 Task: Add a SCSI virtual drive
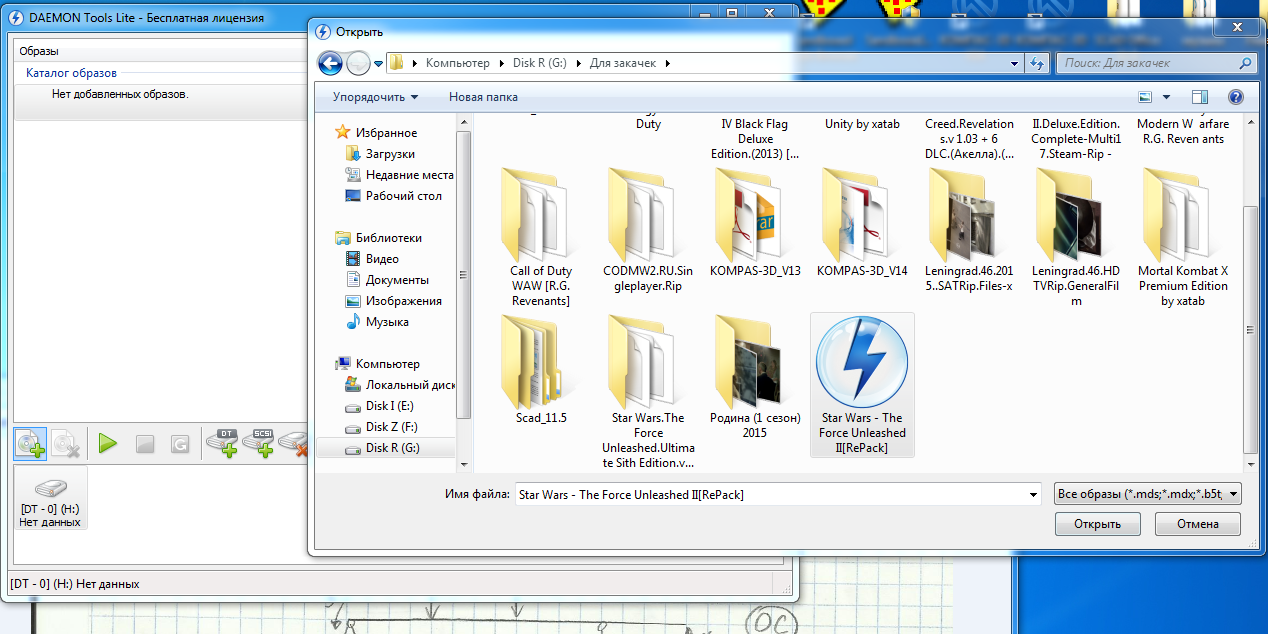coord(258,444)
